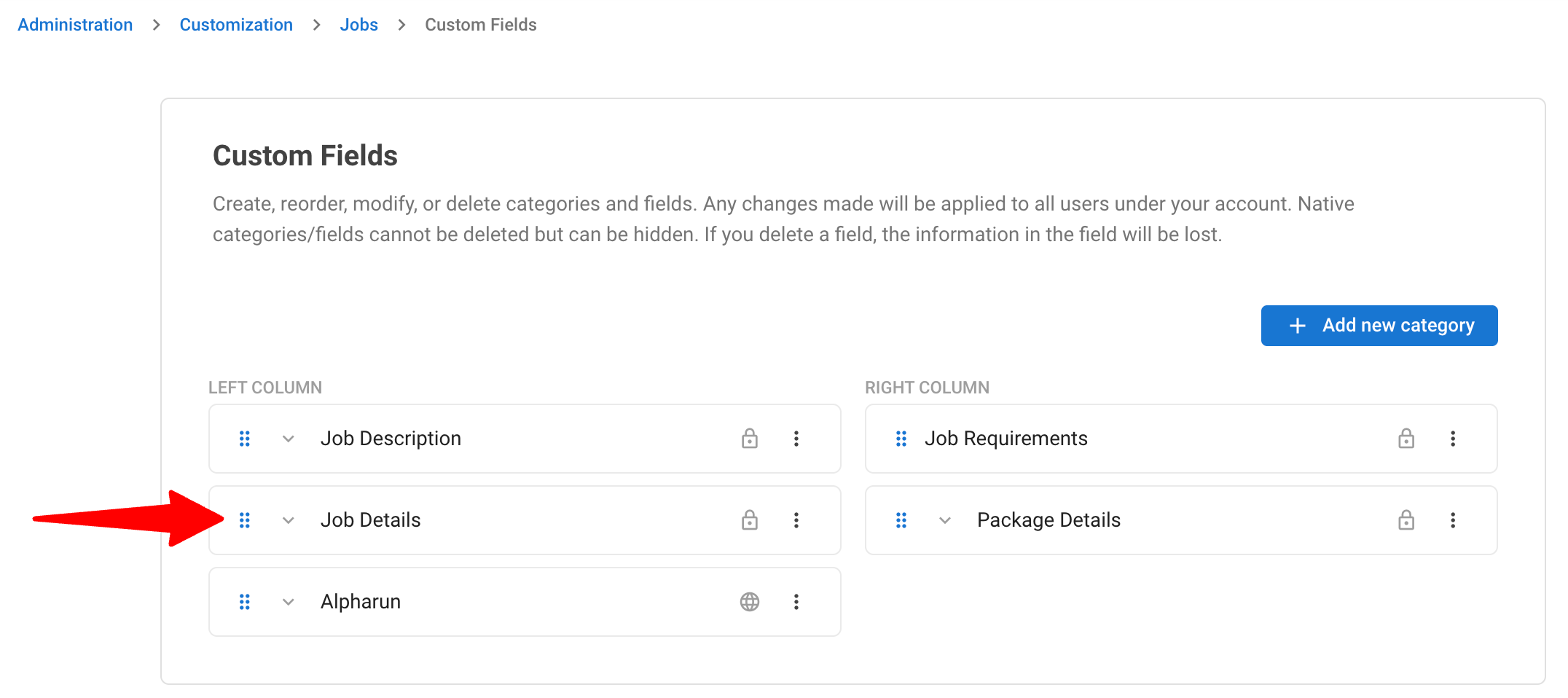Click the drag handle for Job Requirements
This screenshot has width=1568, height=698.
click(901, 439)
